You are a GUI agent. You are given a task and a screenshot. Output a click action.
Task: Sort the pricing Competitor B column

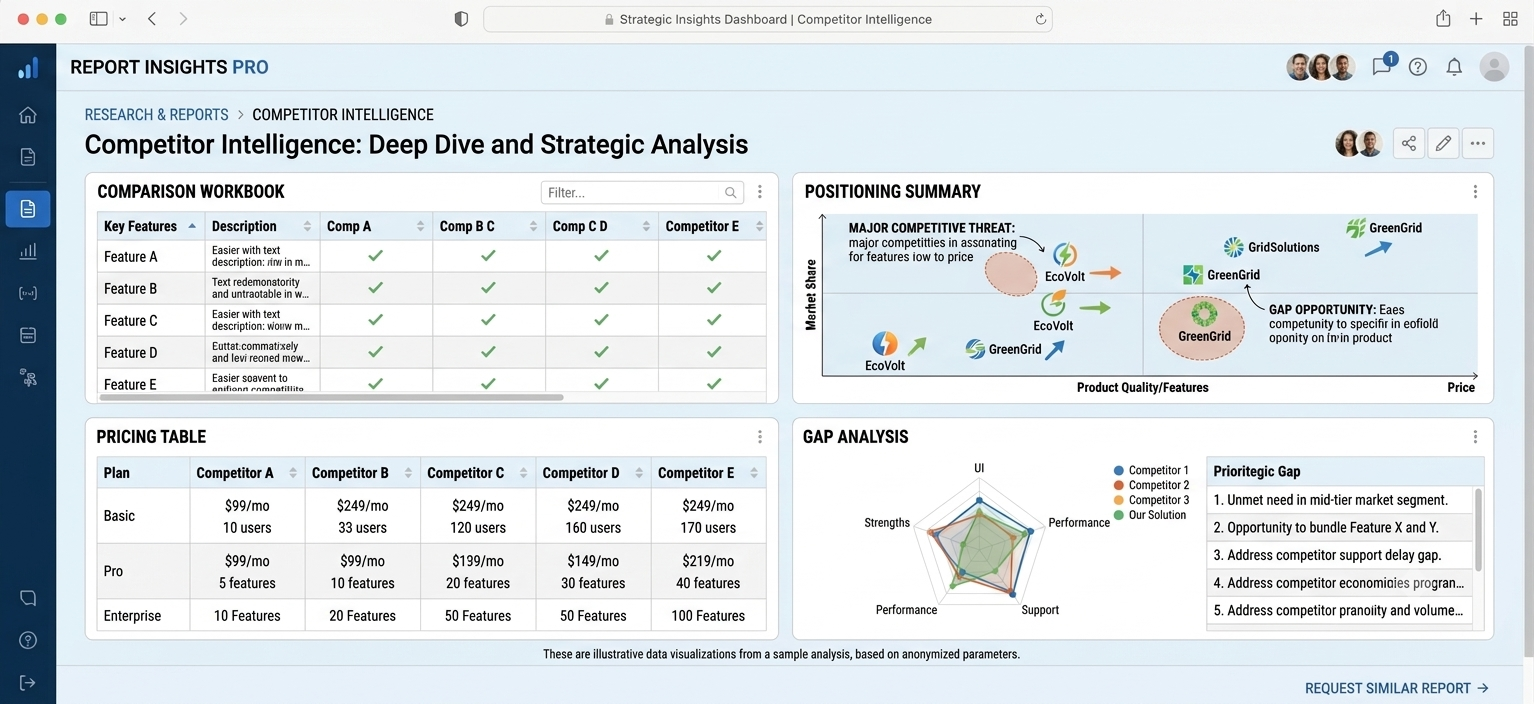coord(408,473)
